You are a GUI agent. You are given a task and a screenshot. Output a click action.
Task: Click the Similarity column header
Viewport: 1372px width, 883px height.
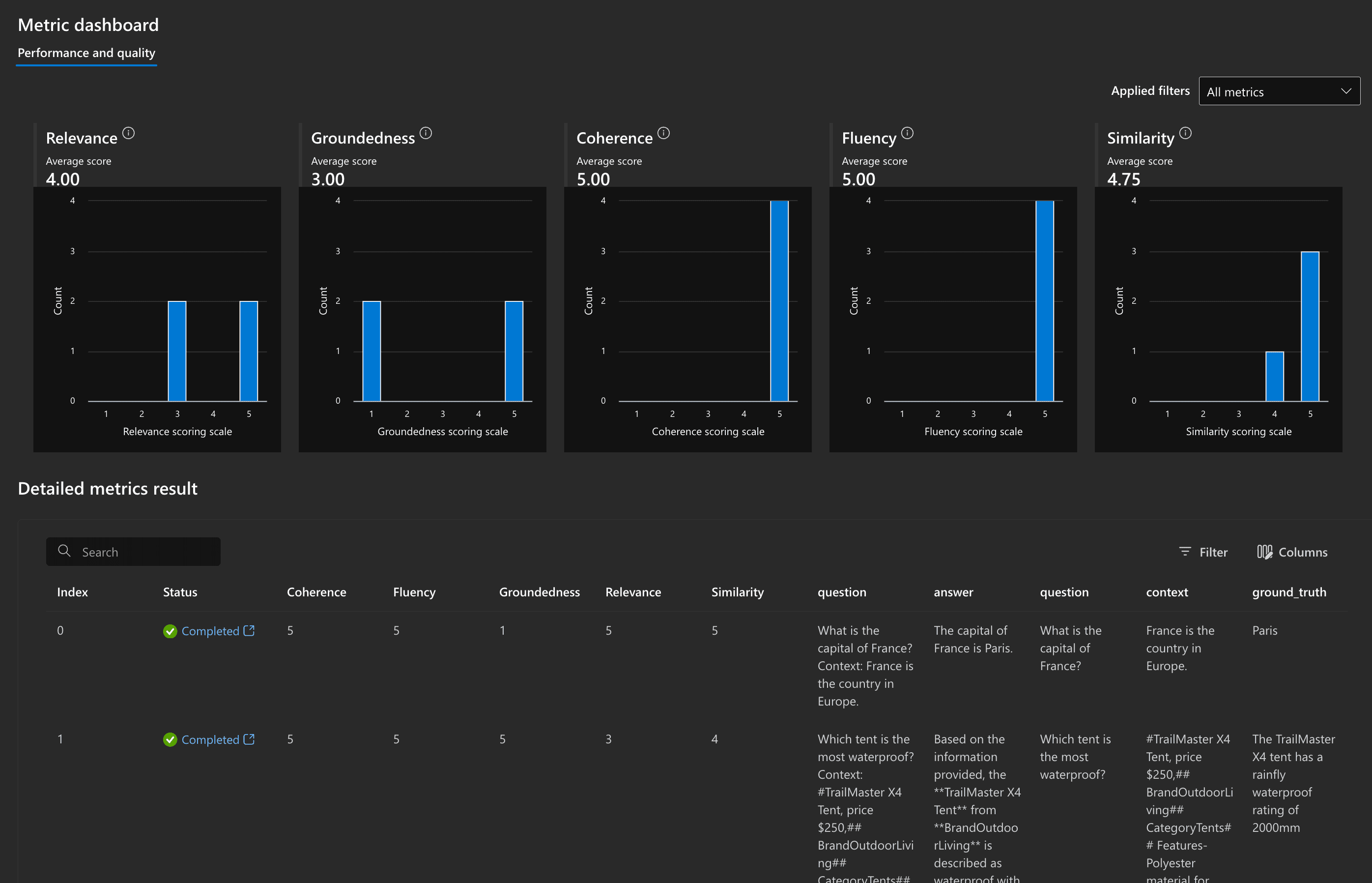737,592
